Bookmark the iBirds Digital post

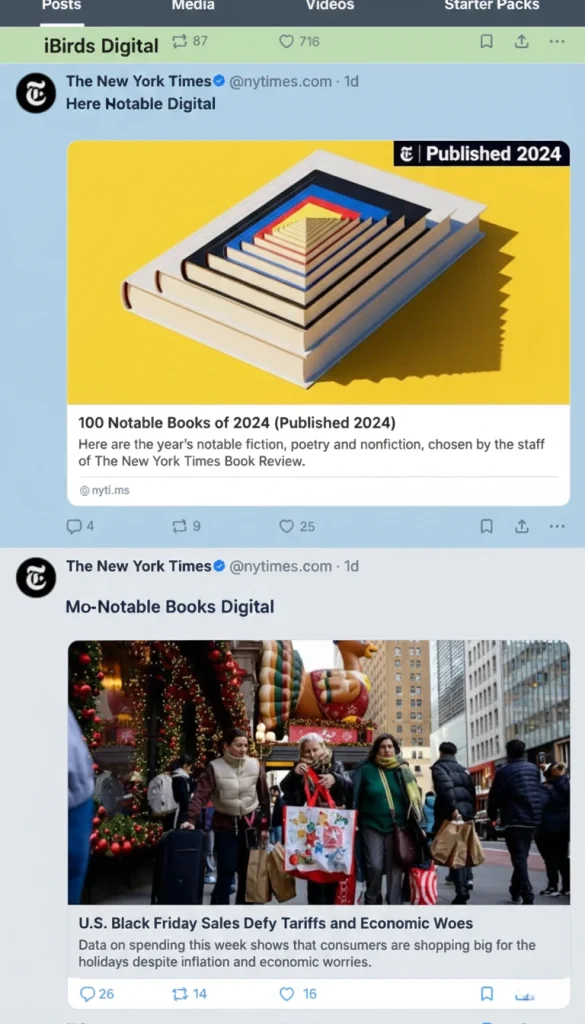(x=486, y=42)
